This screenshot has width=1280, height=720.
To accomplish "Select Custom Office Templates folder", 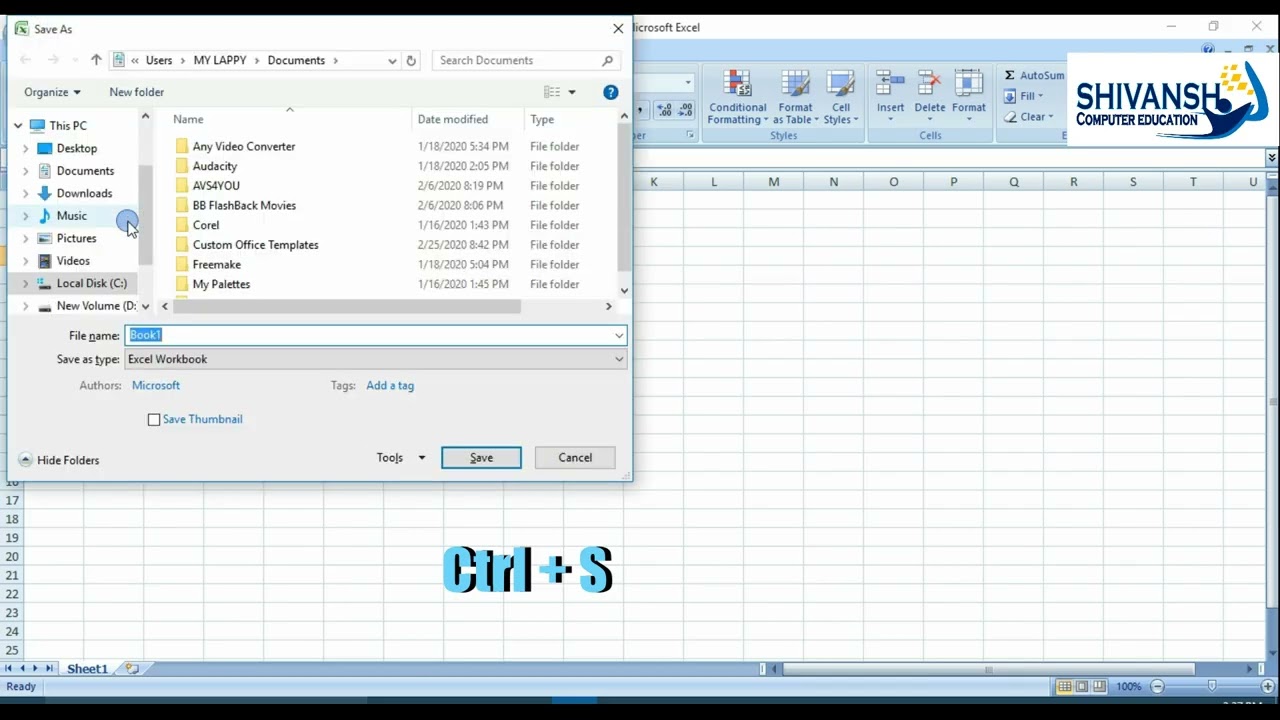I will [x=255, y=245].
